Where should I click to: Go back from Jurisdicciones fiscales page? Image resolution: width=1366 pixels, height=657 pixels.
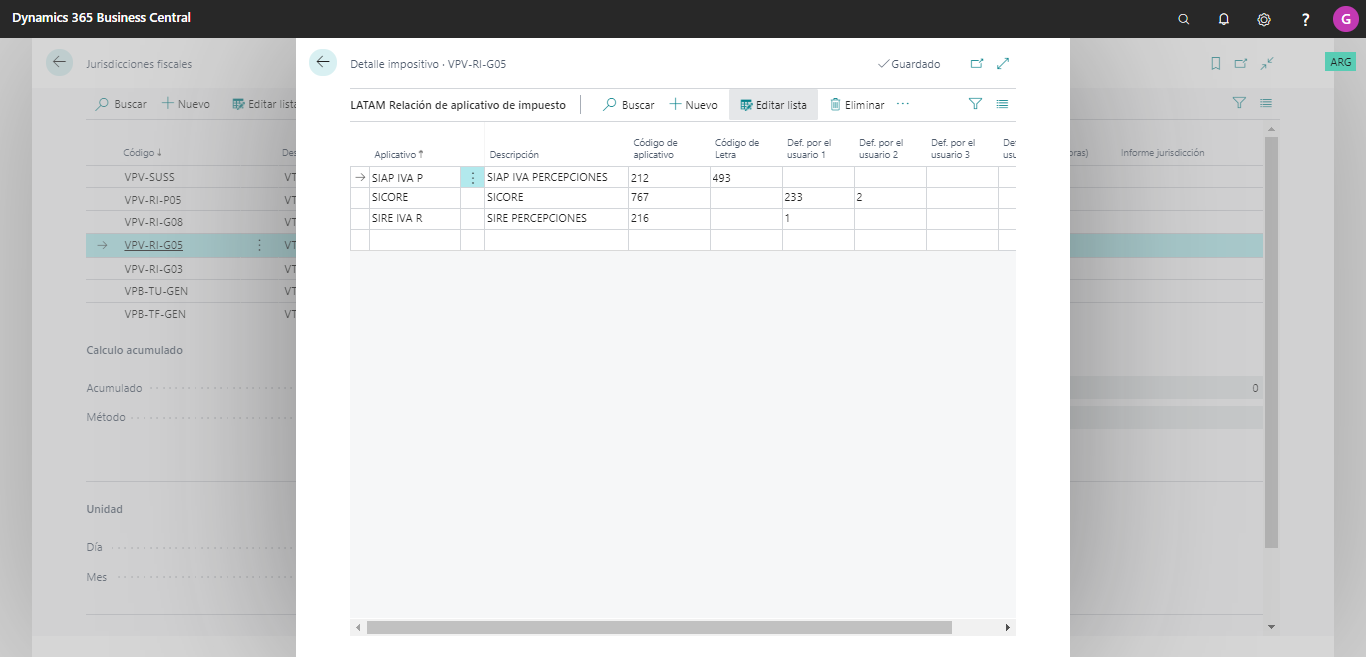59,62
